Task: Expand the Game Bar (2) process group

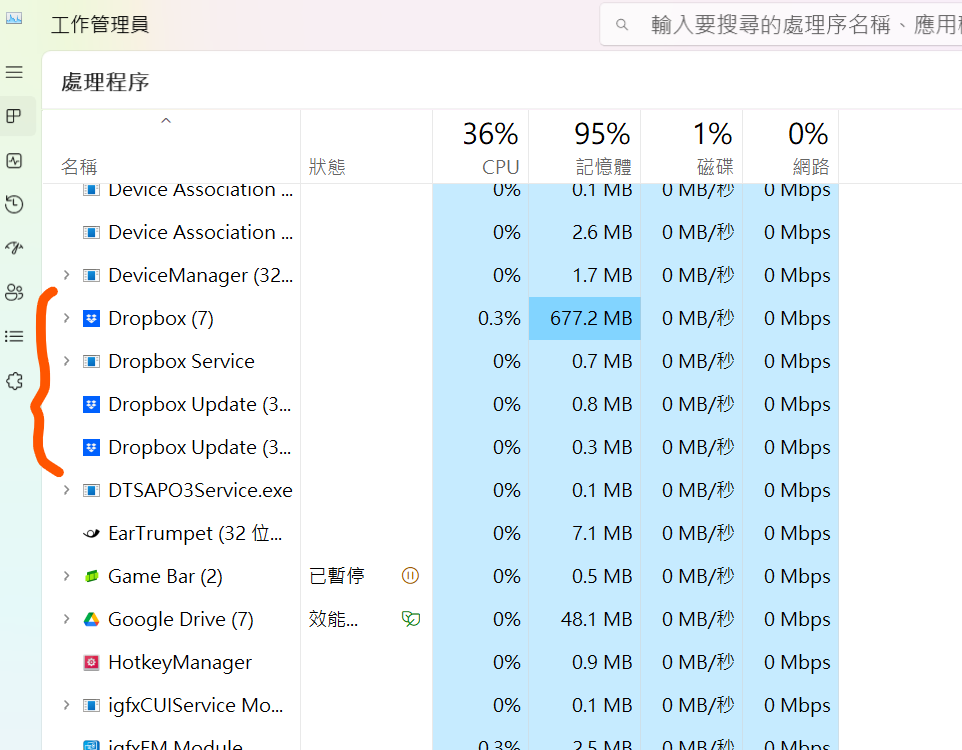Action: coord(66,576)
